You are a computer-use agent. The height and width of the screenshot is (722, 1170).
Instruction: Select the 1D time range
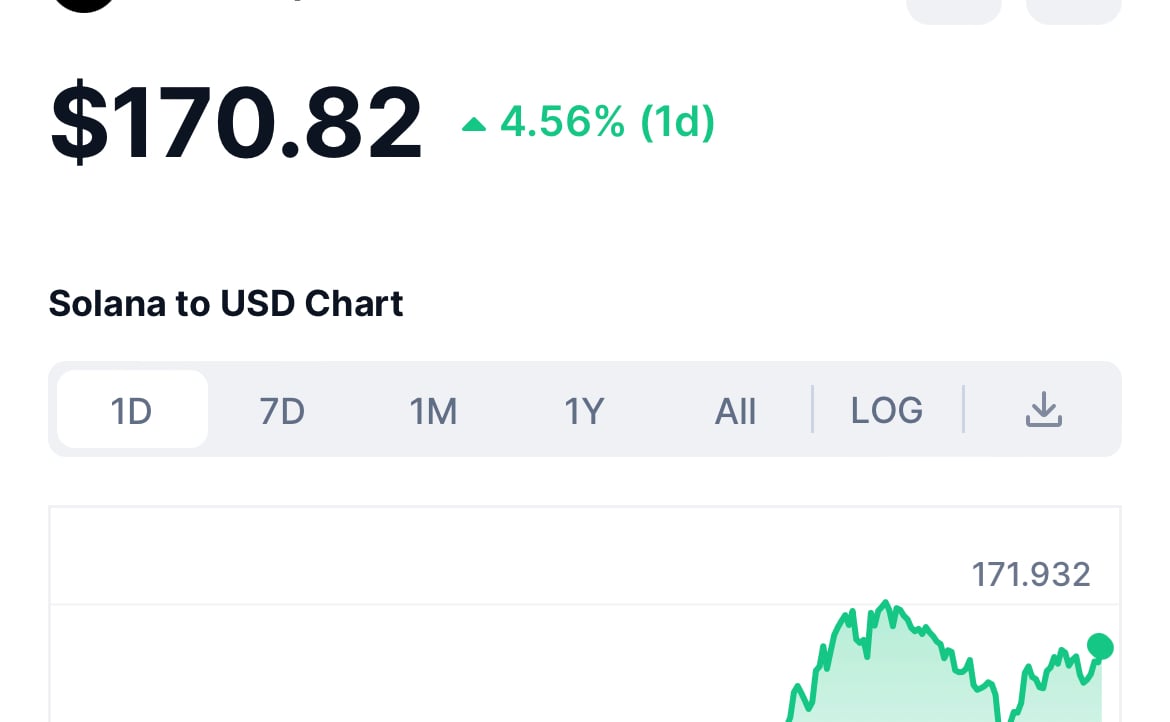tap(132, 410)
